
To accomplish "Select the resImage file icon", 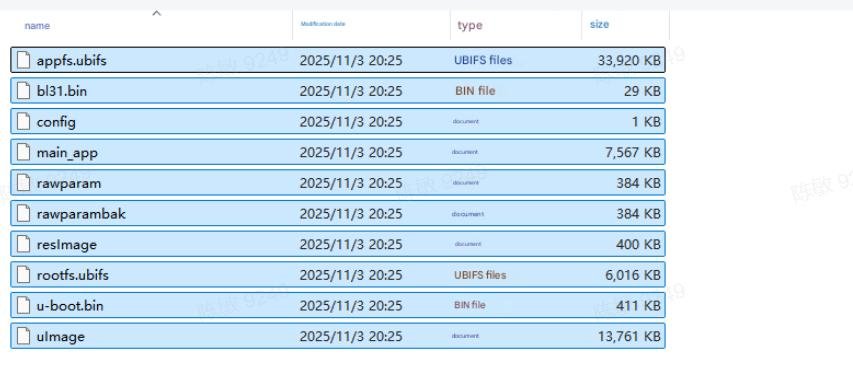I will 23,244.
